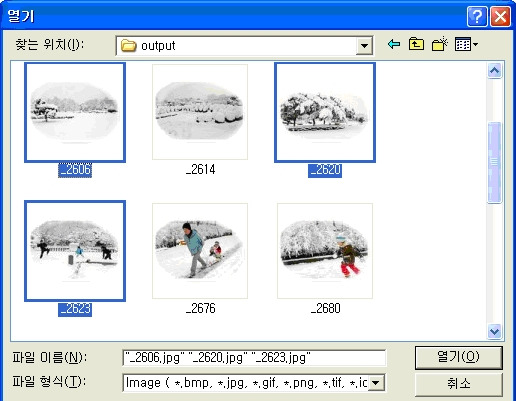Select the _2676 man walking thumbnail
The height and width of the screenshot is (401, 516).
tap(200, 251)
